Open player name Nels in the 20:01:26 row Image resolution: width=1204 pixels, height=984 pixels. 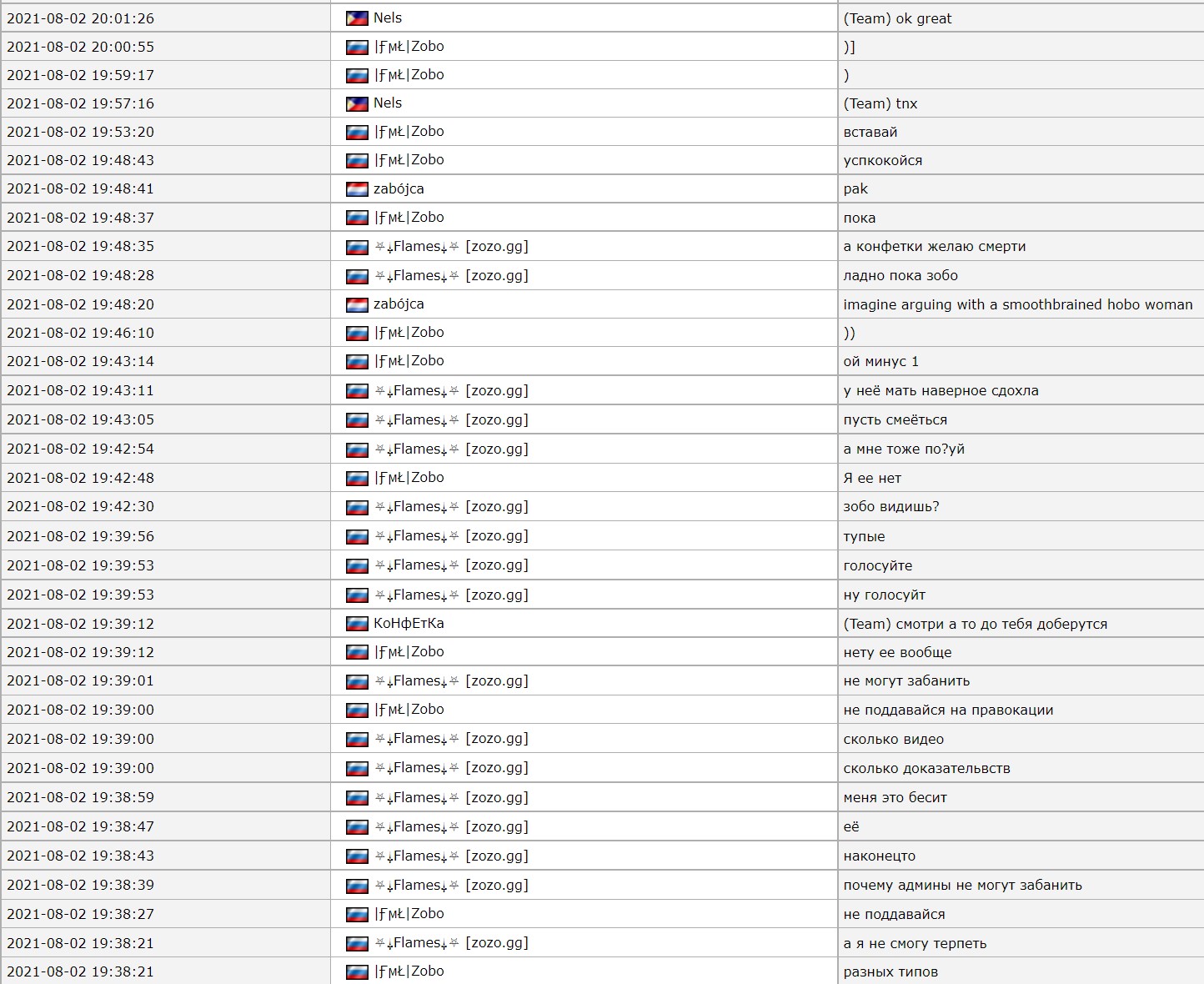coord(388,18)
